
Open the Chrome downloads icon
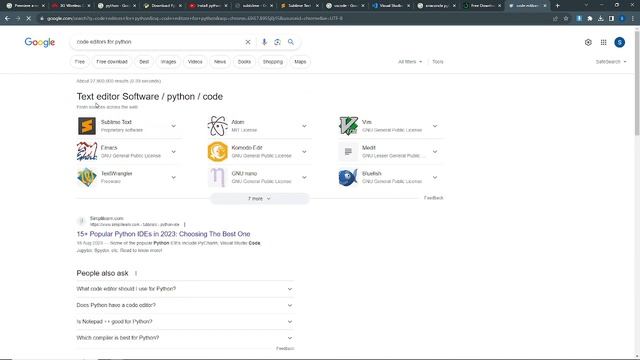(600, 18)
